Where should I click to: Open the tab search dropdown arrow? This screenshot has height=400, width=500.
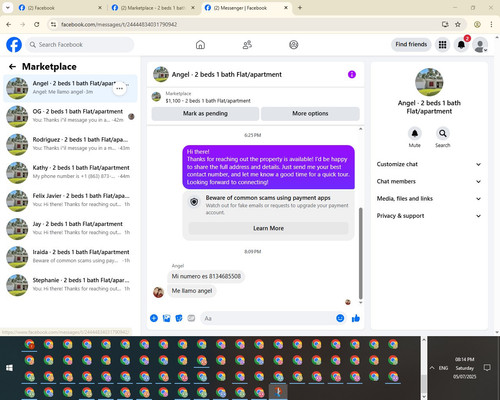(7, 7)
